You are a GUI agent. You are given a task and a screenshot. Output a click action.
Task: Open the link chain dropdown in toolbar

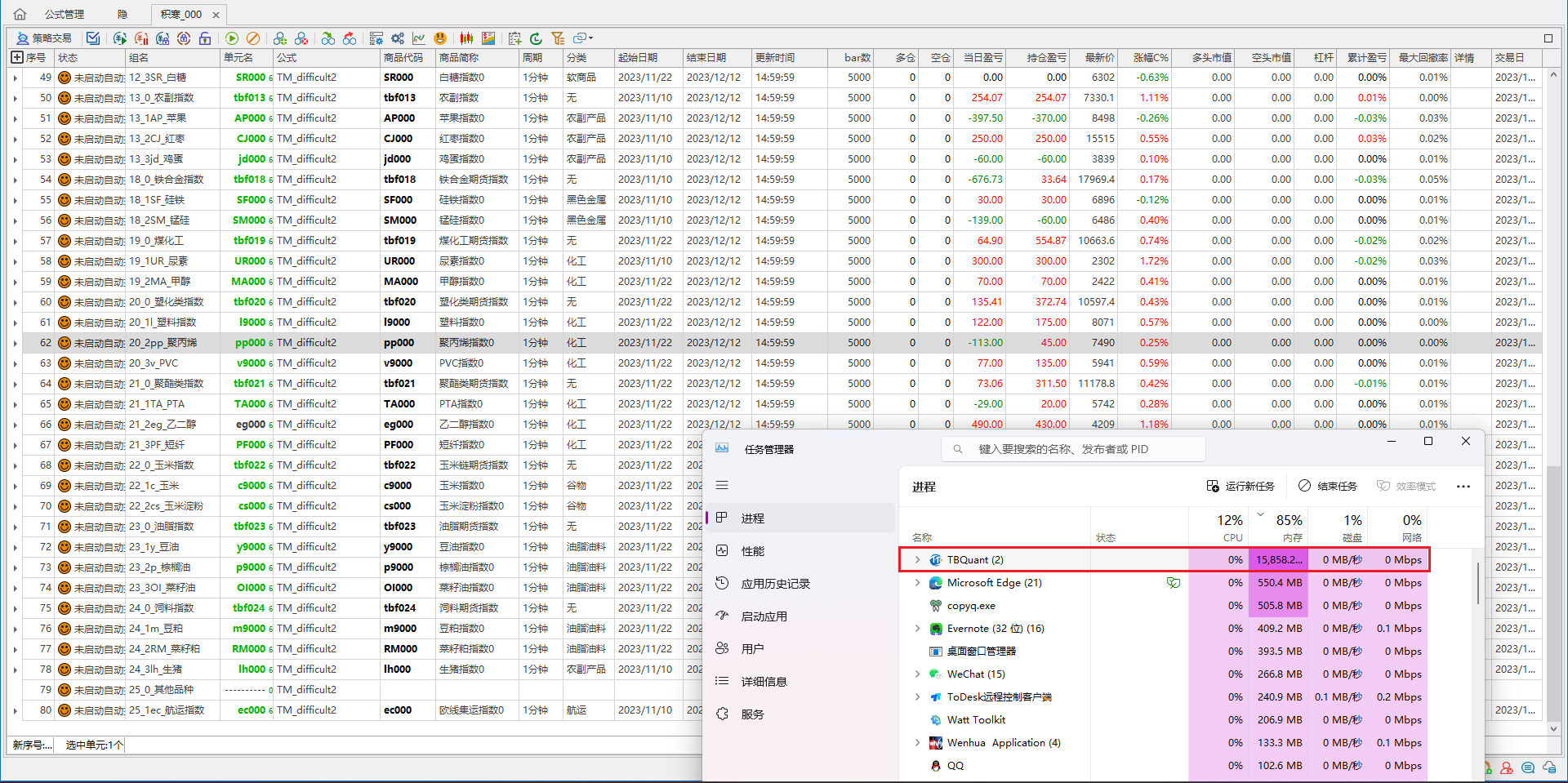[583, 38]
